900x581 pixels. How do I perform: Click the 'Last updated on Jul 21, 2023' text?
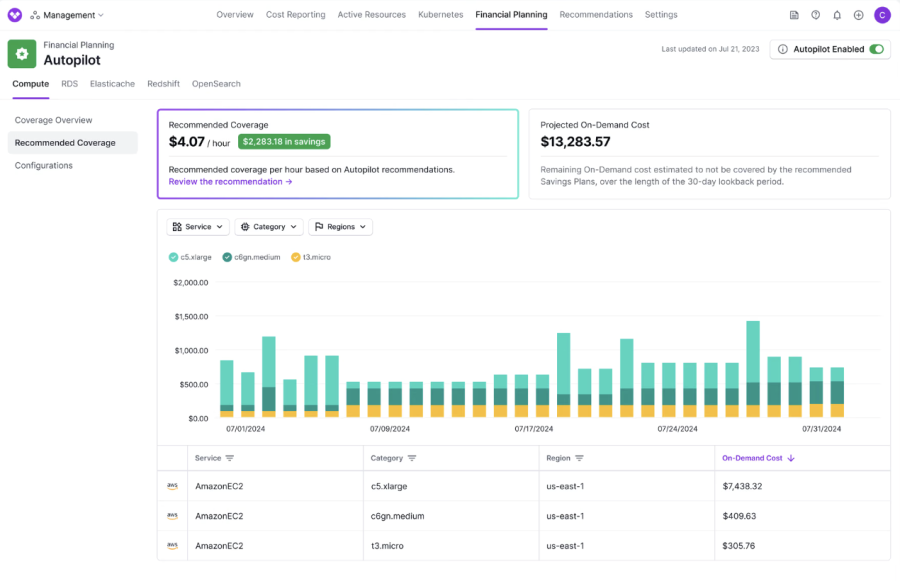pos(710,49)
